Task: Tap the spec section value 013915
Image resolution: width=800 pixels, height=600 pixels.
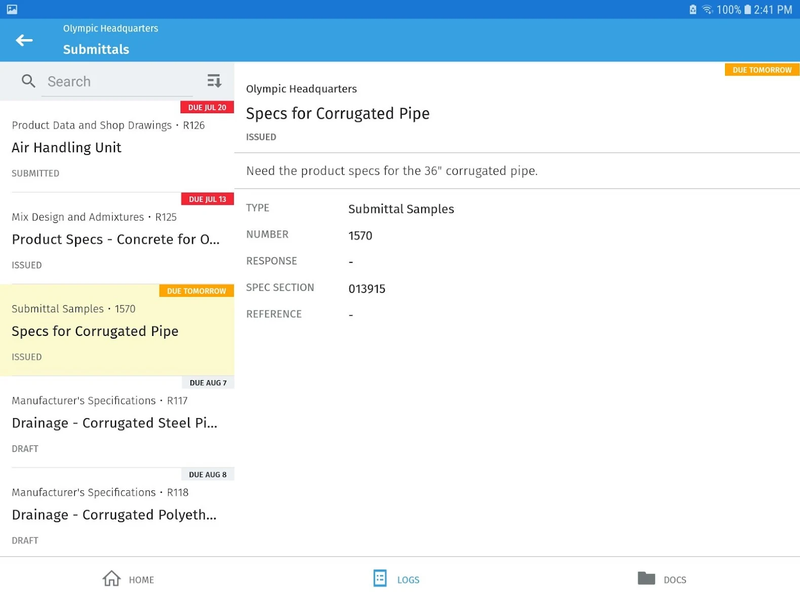Action: 367,289
